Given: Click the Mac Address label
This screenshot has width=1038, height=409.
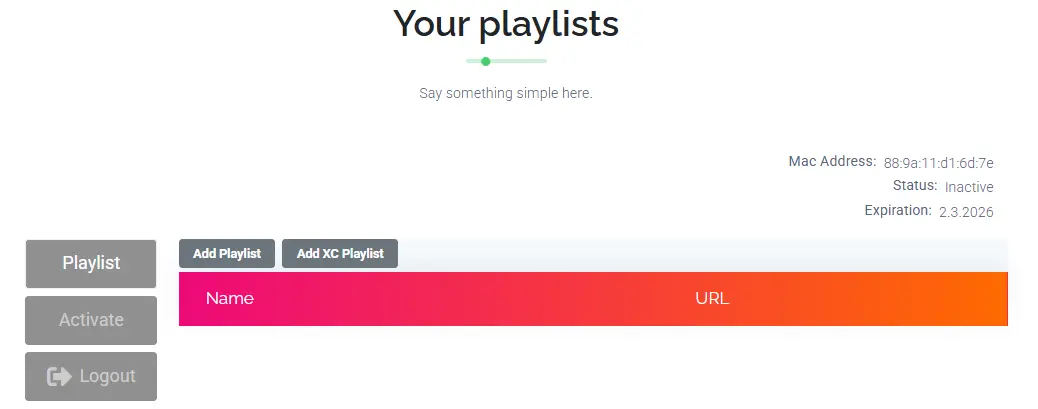Looking at the screenshot, I should click(x=832, y=161).
